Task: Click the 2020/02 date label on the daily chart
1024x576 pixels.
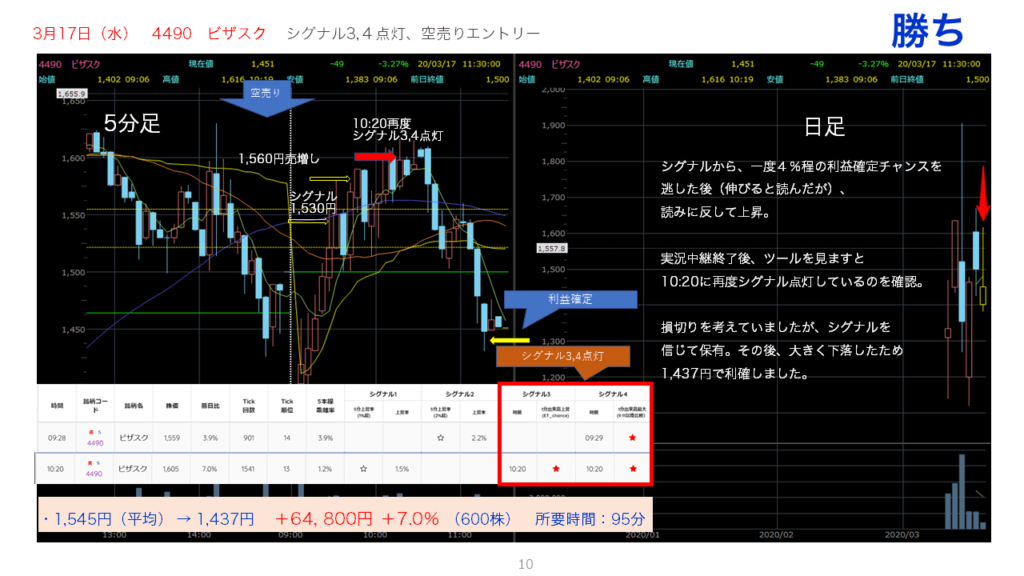Action: click(776, 534)
